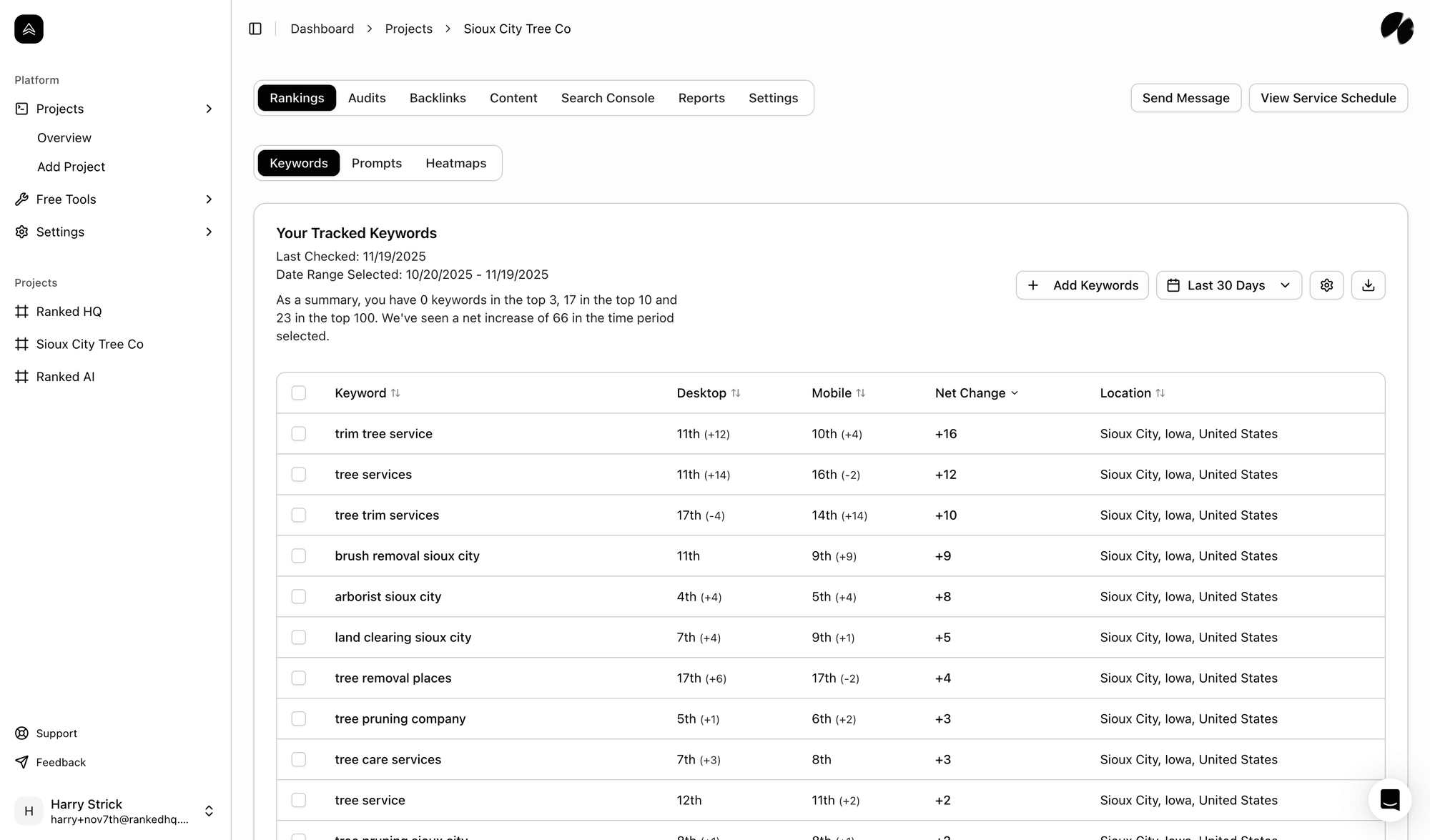Click the Add Keywords button
Image resolution: width=1430 pixels, height=840 pixels.
click(1082, 285)
